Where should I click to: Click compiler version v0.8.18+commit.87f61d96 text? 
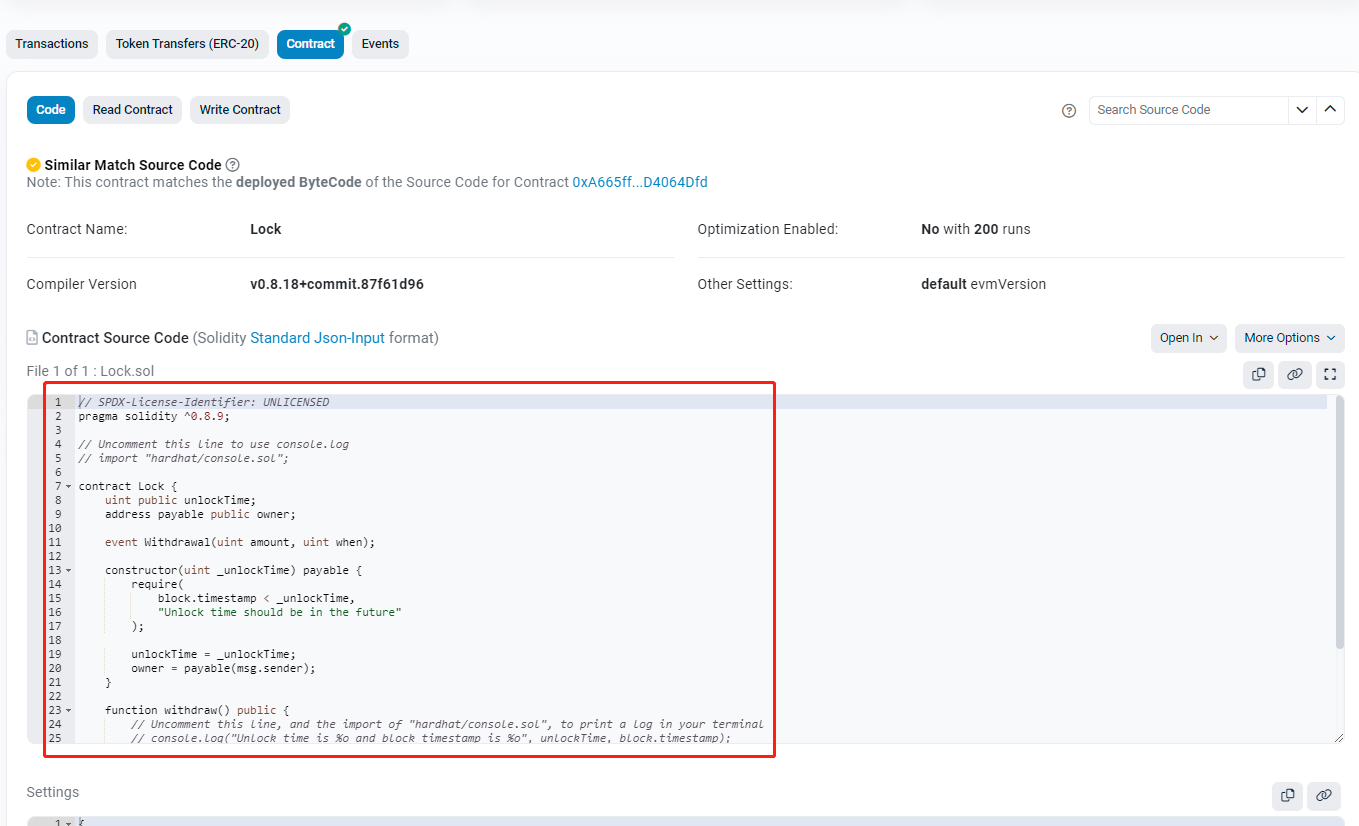pos(337,284)
